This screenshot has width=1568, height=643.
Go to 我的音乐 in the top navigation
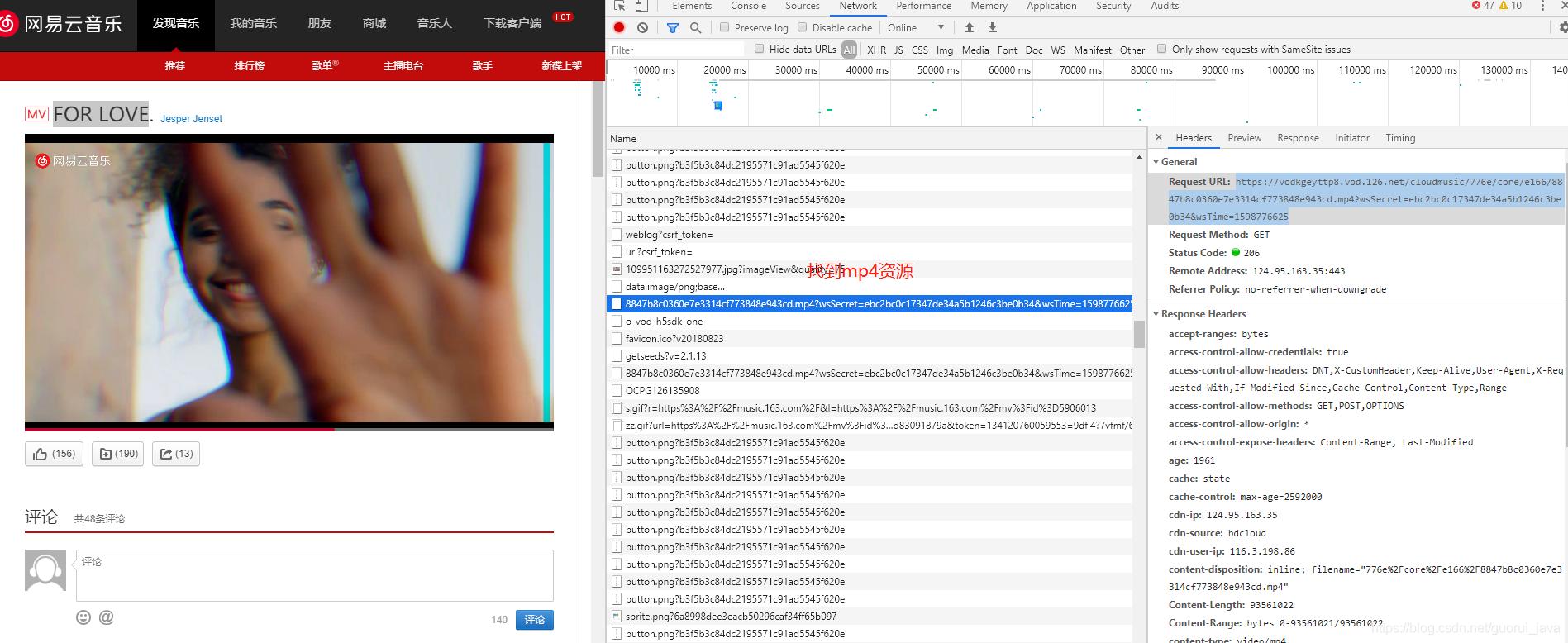click(254, 23)
